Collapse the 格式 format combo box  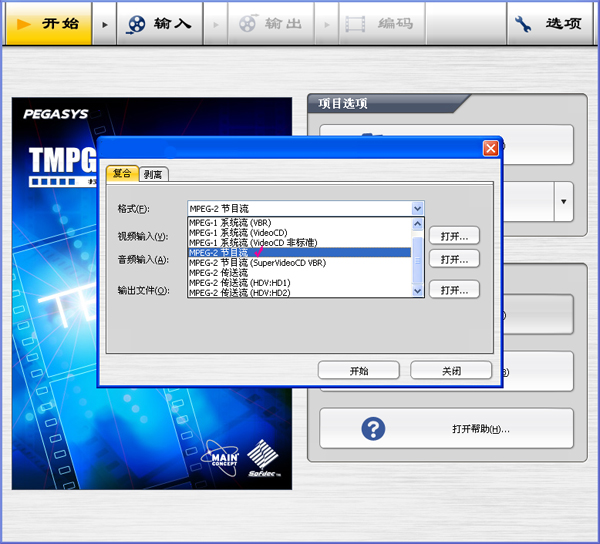[305, 208]
